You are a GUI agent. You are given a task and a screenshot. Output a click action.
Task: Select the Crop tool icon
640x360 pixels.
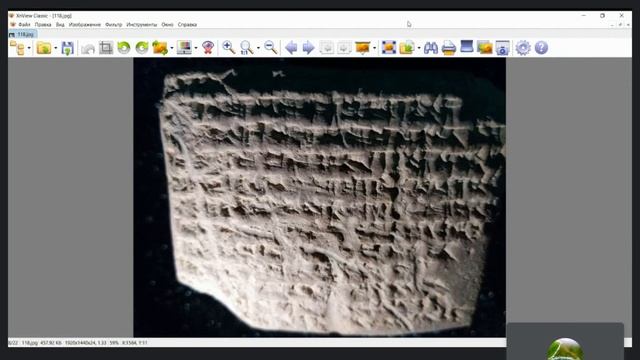pos(106,48)
